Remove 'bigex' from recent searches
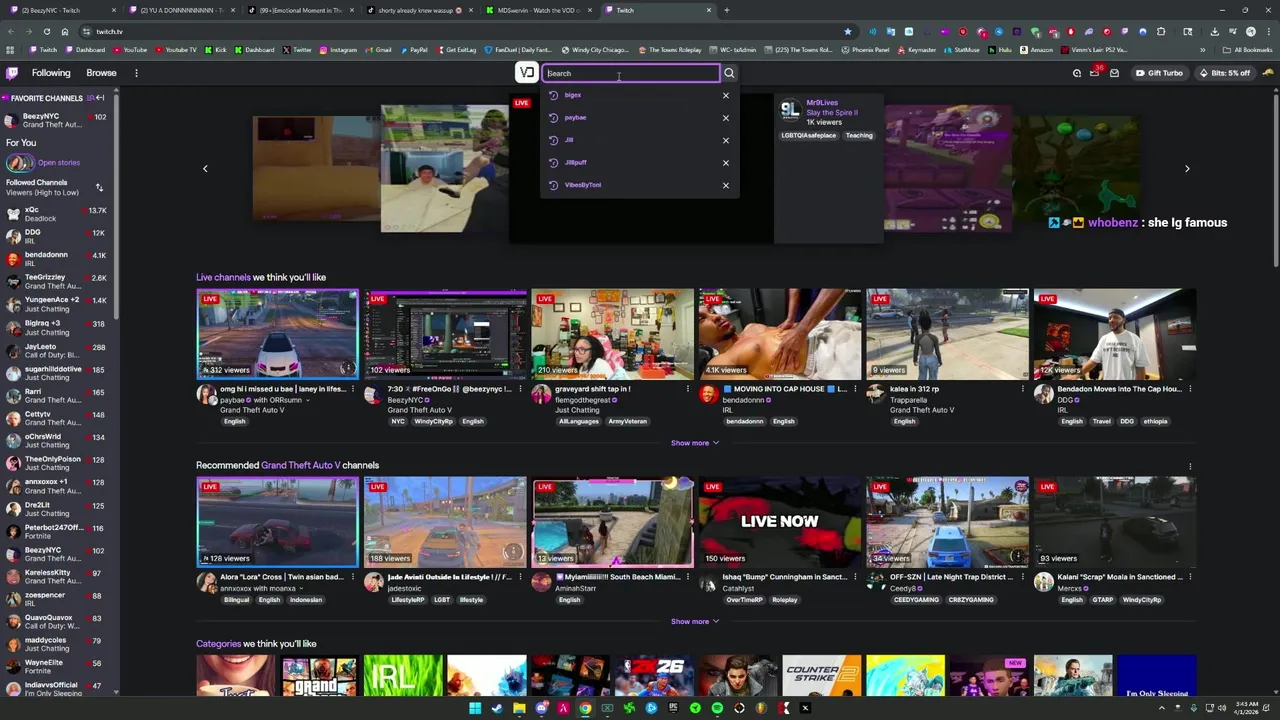This screenshot has width=1280, height=720. pyautogui.click(x=726, y=95)
